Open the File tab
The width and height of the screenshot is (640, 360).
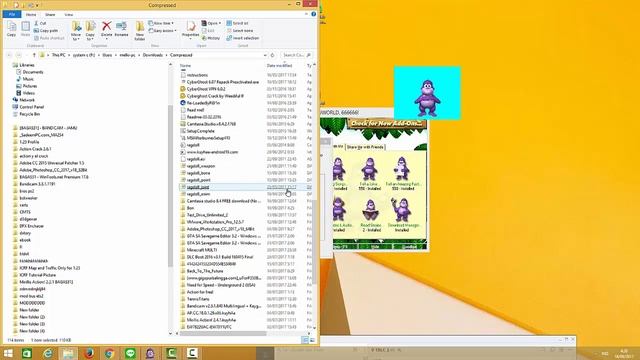(x=12, y=14)
